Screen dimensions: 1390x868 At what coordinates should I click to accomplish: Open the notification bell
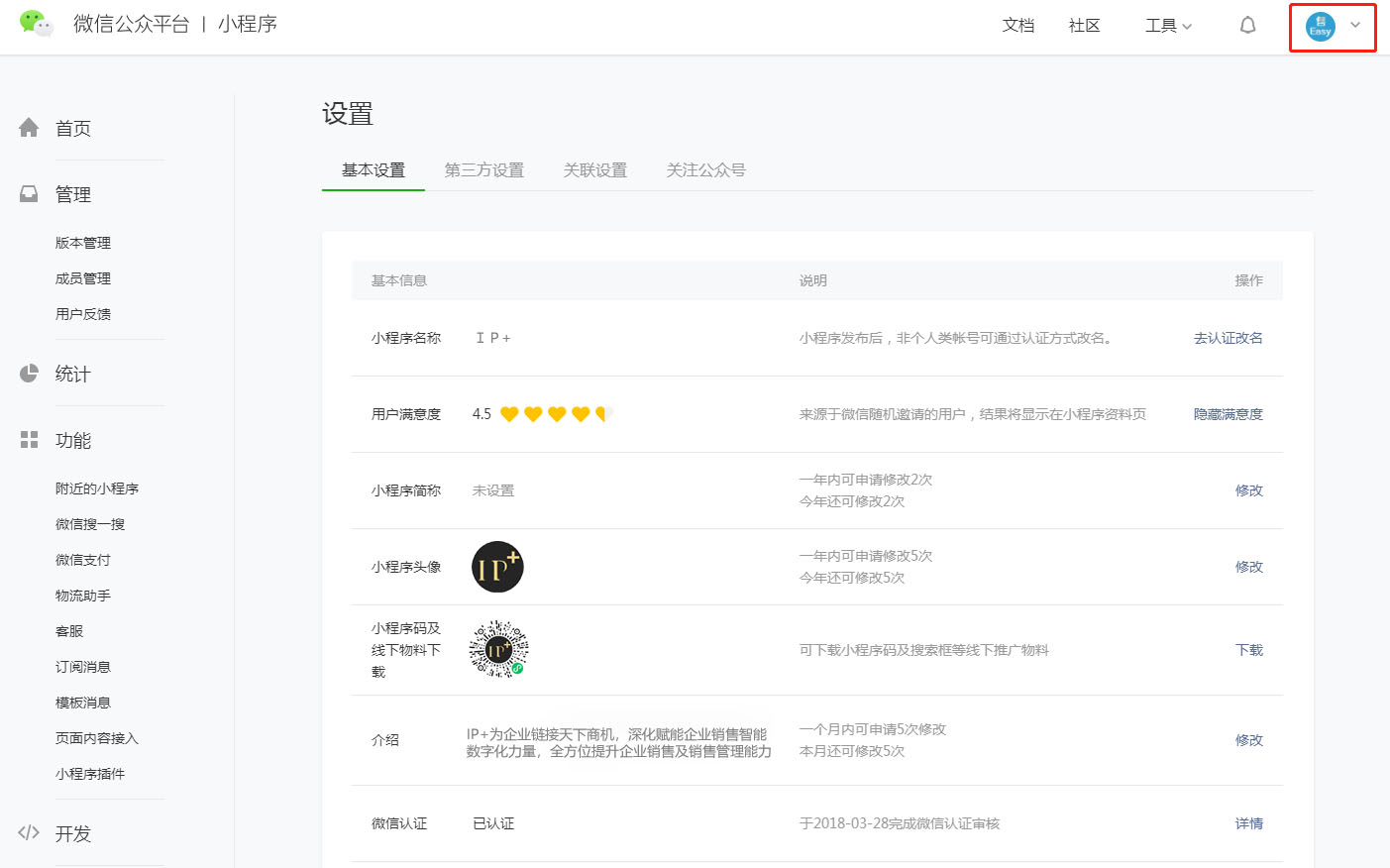1247,26
